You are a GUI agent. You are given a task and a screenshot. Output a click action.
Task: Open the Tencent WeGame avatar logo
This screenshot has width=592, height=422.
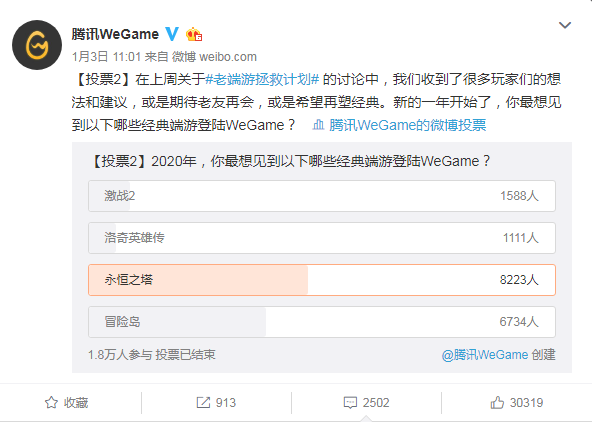pos(37,45)
